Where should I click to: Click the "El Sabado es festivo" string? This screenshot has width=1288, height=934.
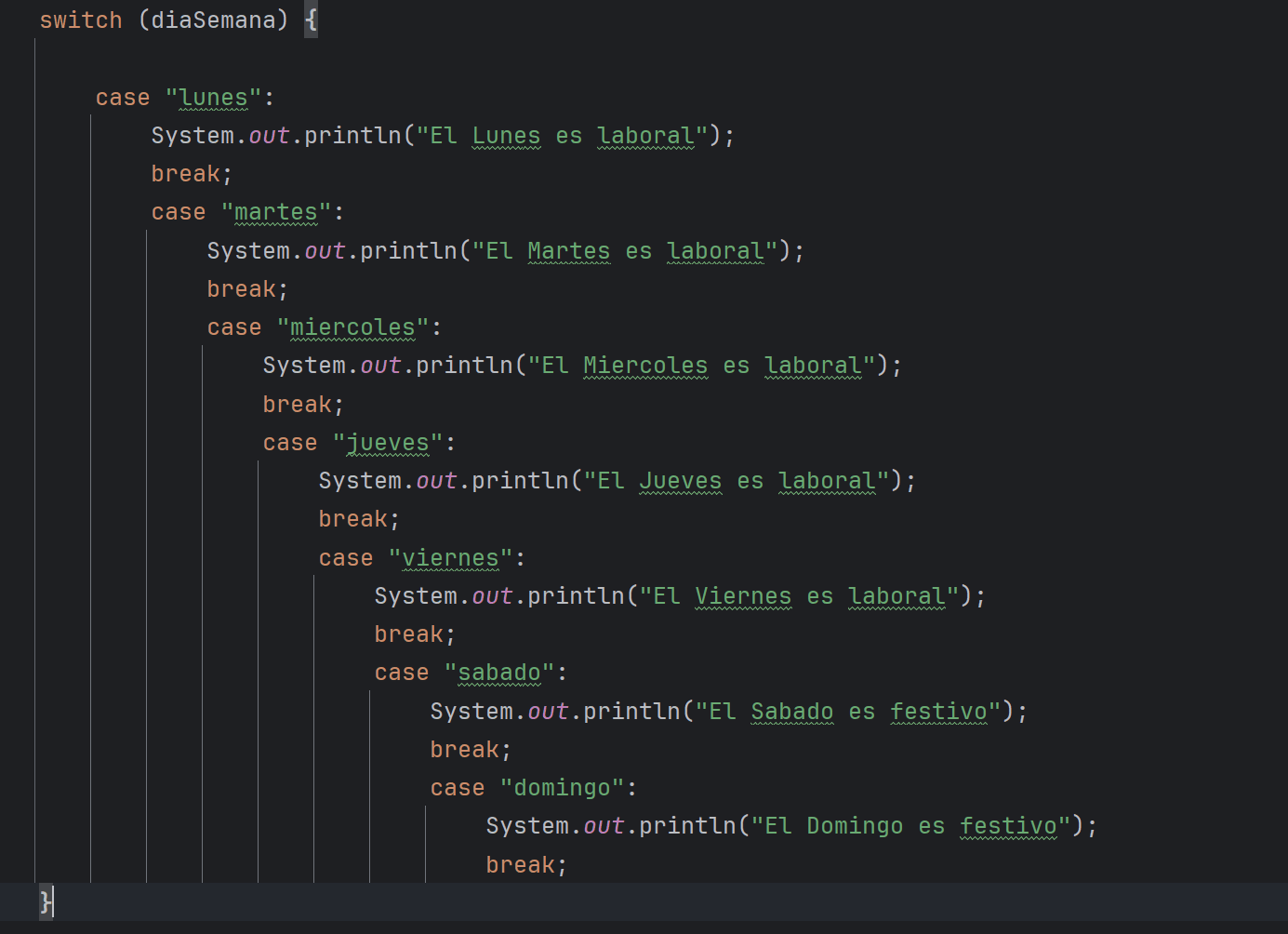[848, 712]
